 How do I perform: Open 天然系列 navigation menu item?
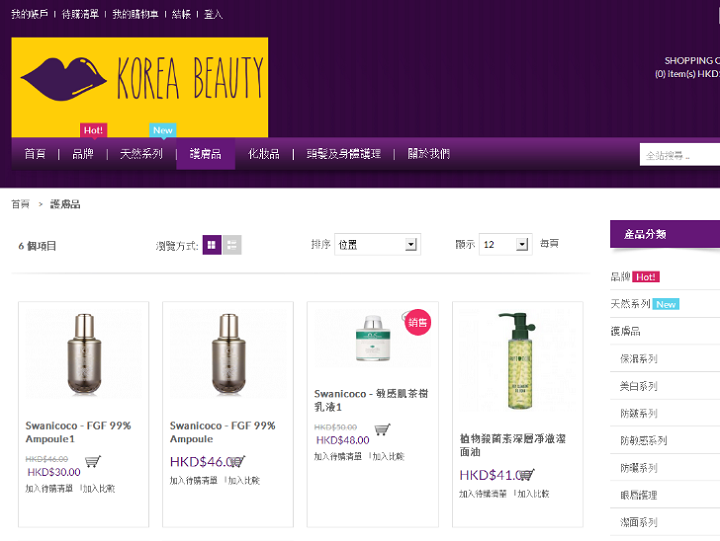click(141, 154)
